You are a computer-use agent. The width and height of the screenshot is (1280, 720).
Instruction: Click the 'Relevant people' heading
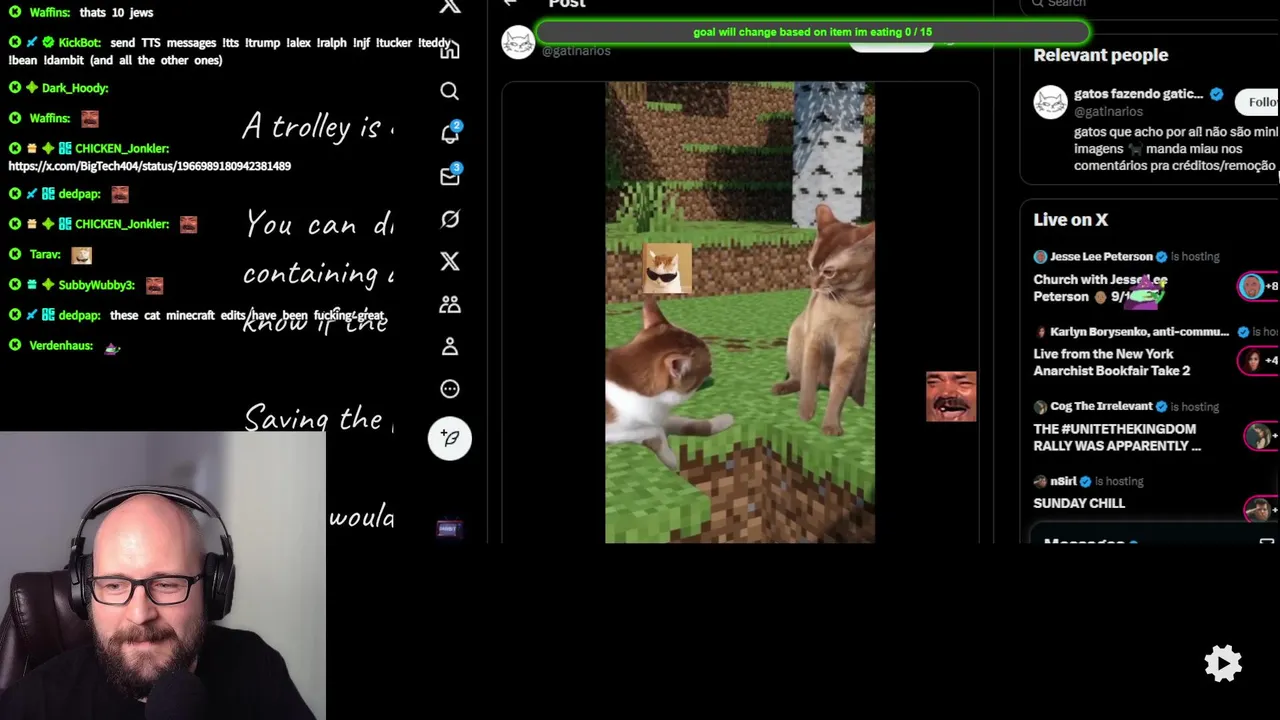pos(1100,55)
